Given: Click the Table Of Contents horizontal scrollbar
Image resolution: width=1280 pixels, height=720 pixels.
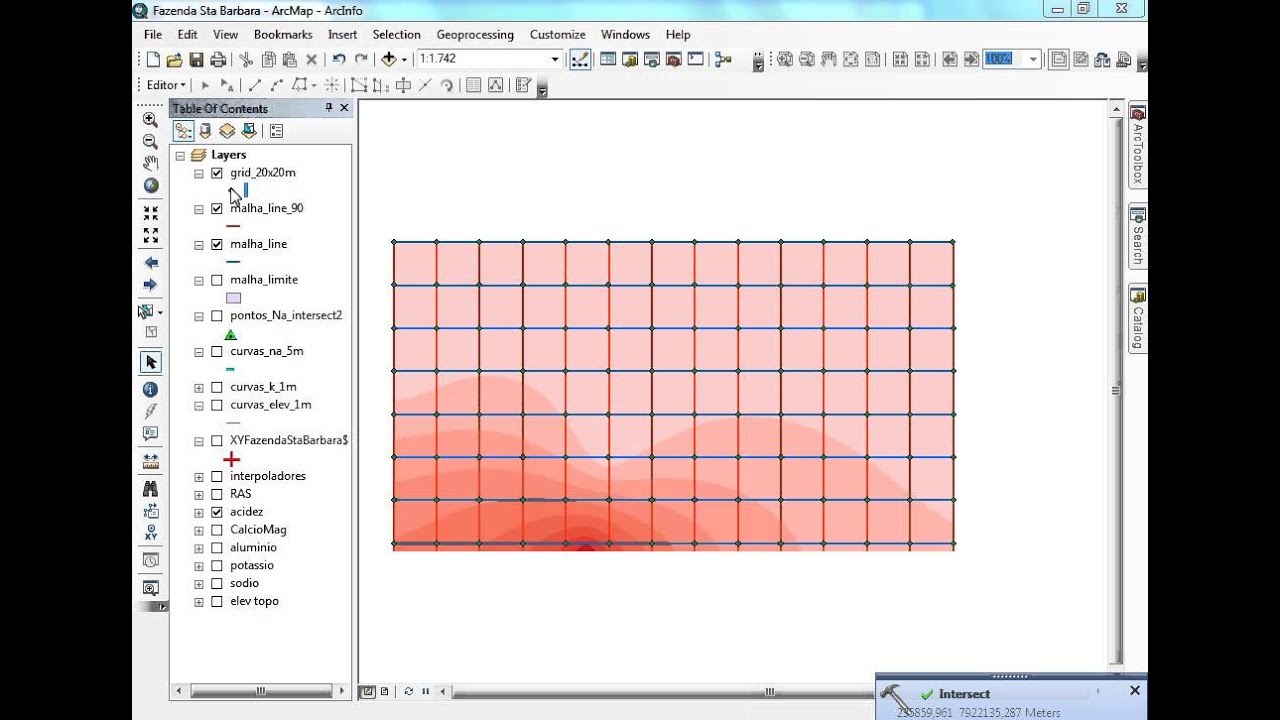Looking at the screenshot, I should pos(260,691).
